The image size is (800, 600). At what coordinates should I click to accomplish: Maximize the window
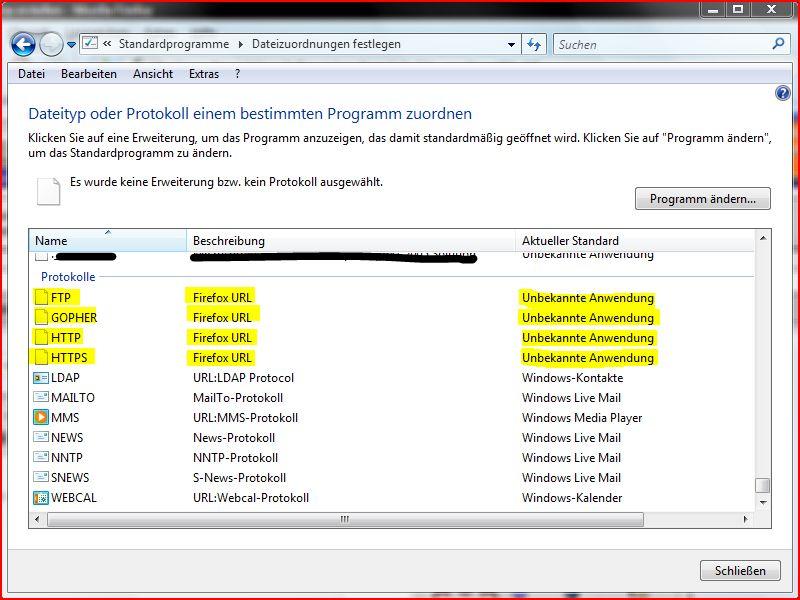point(738,9)
